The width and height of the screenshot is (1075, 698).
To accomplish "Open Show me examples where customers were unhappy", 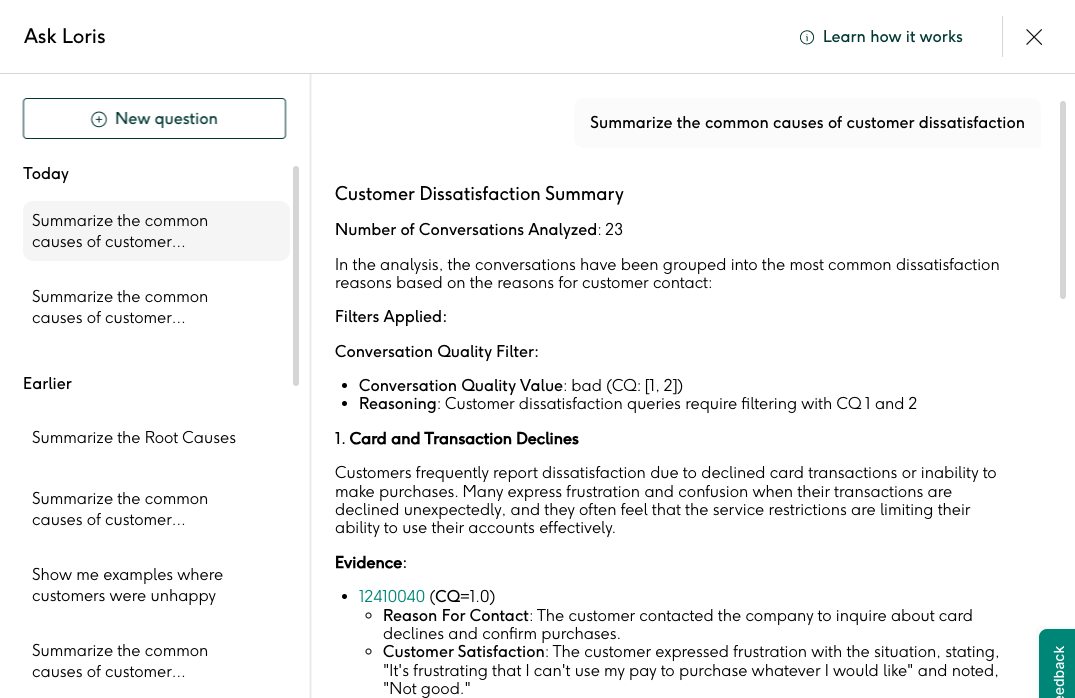I will pos(156,585).
